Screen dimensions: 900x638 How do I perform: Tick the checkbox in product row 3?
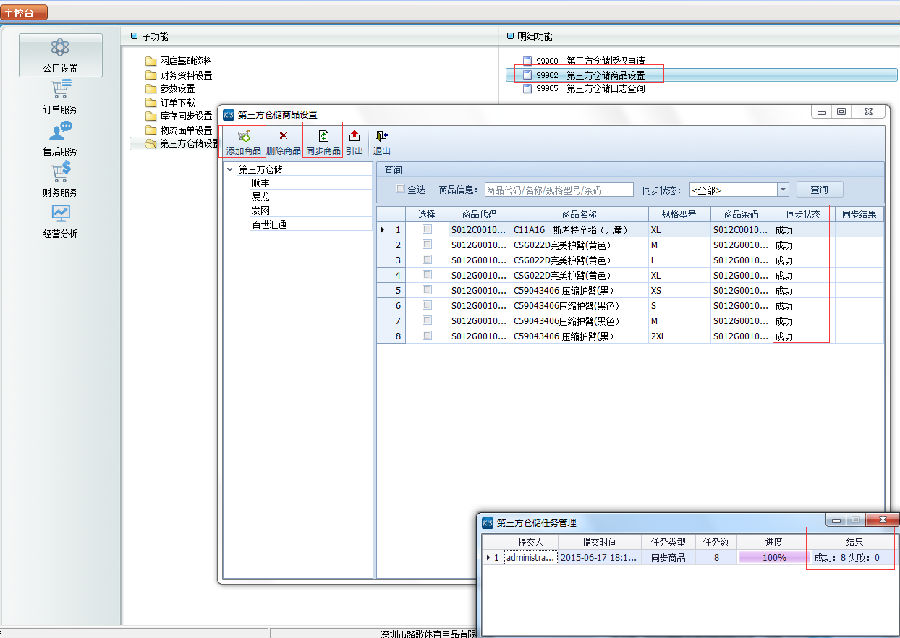point(427,259)
